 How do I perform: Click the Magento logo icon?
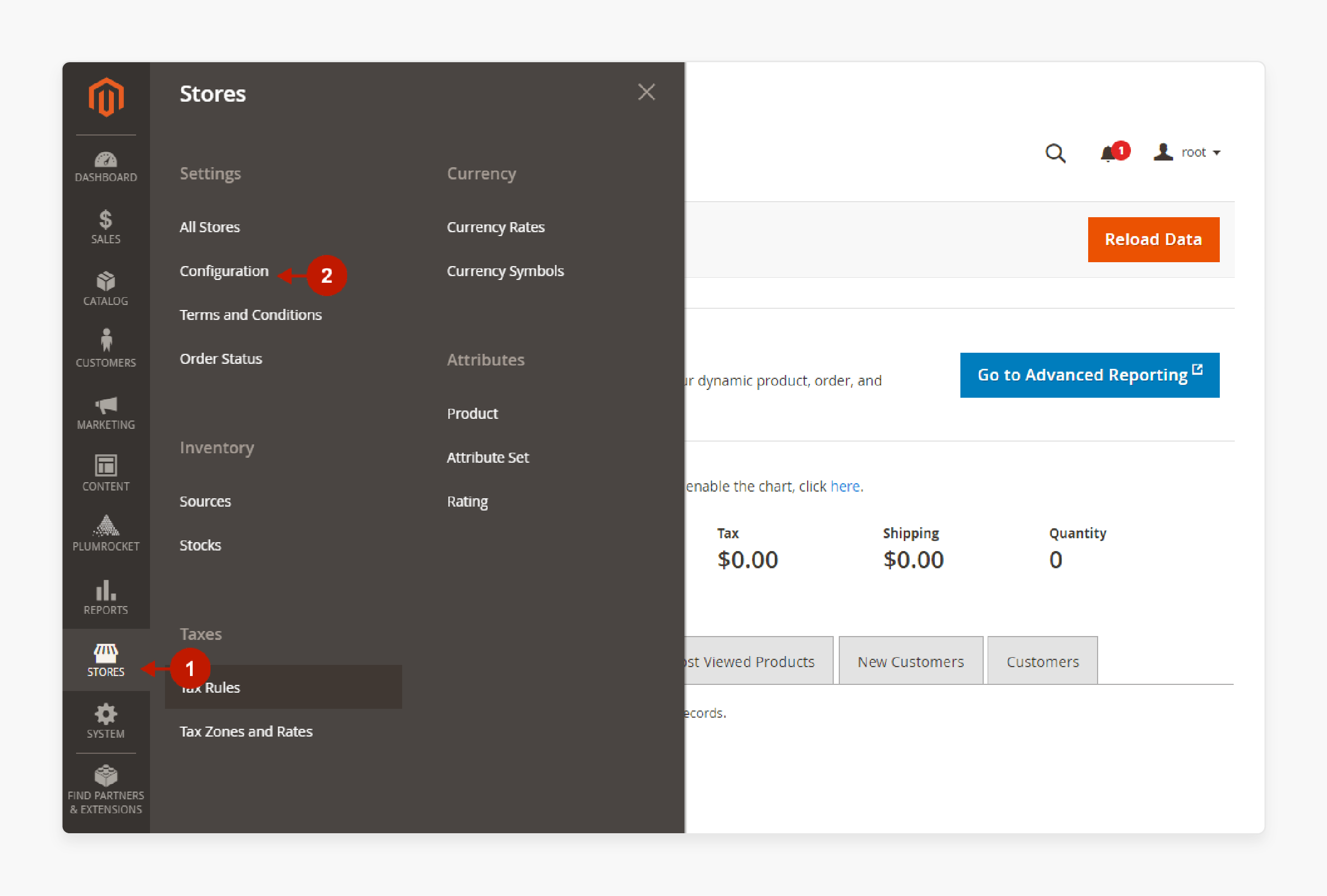[106, 99]
